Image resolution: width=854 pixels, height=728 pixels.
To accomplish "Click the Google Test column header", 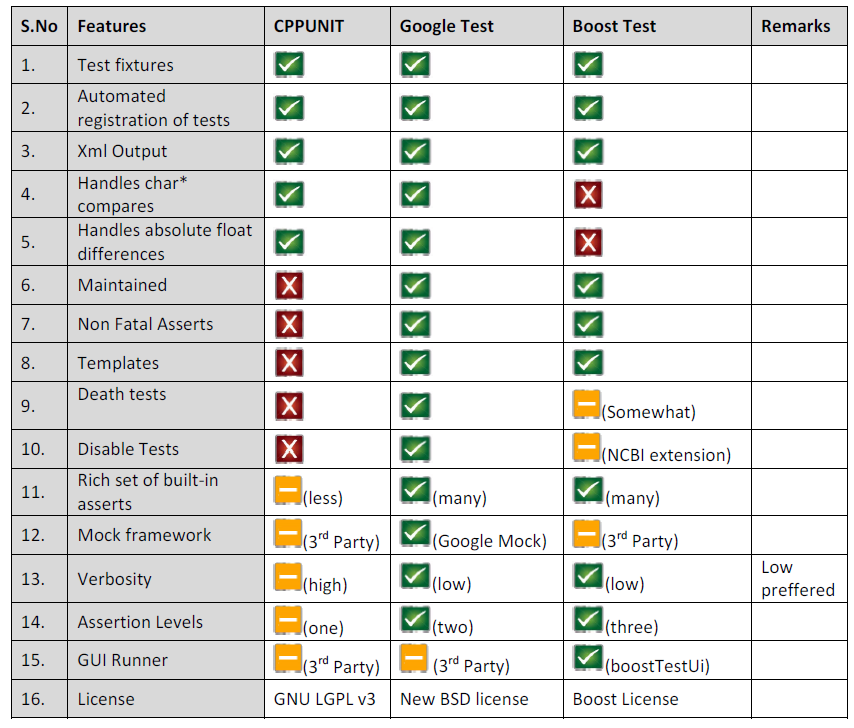I will [446, 27].
